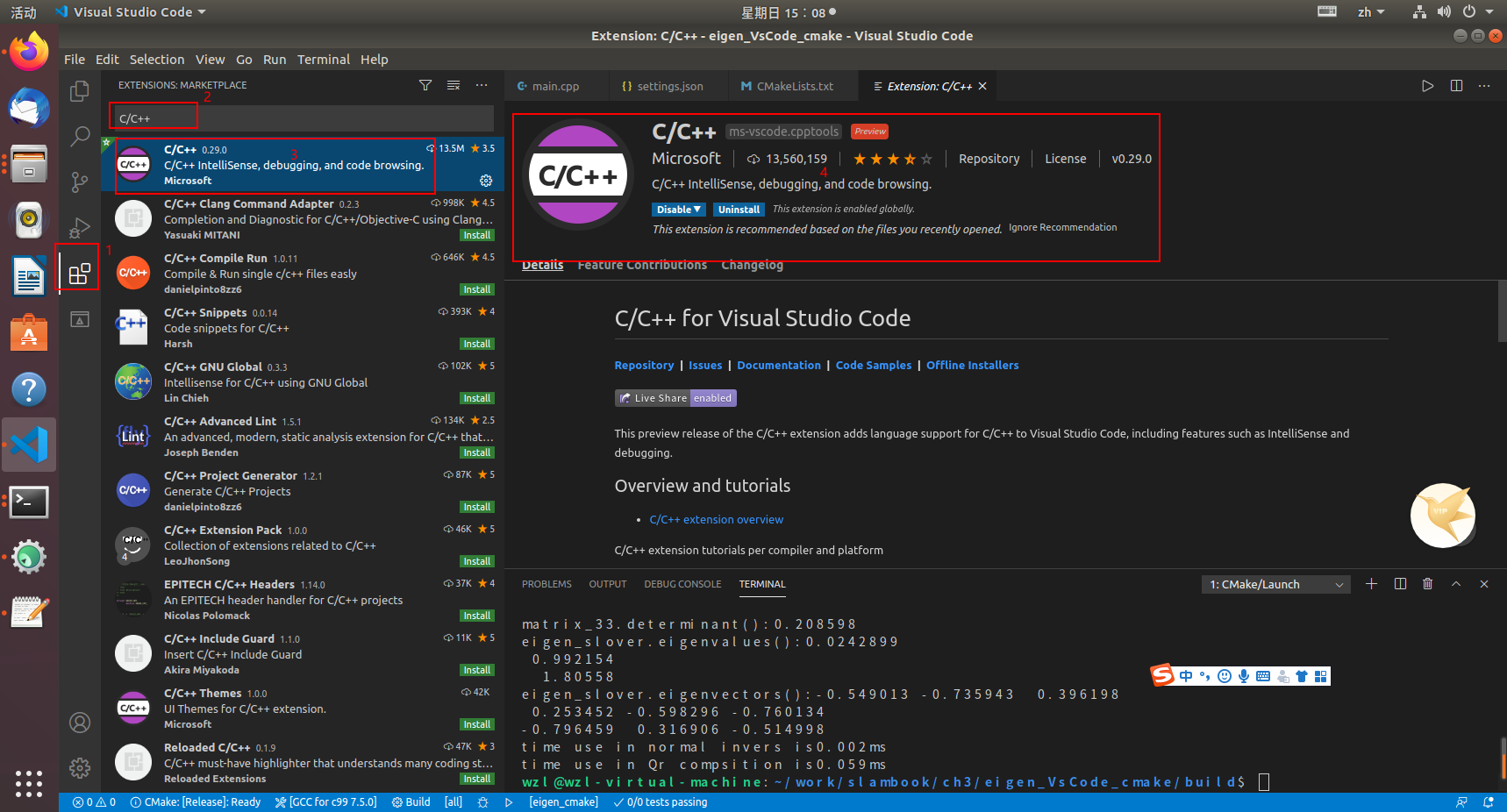Image resolution: width=1507 pixels, height=812 pixels.
Task: Switch to CMakeLists.txt tab
Action: pyautogui.click(x=795, y=86)
